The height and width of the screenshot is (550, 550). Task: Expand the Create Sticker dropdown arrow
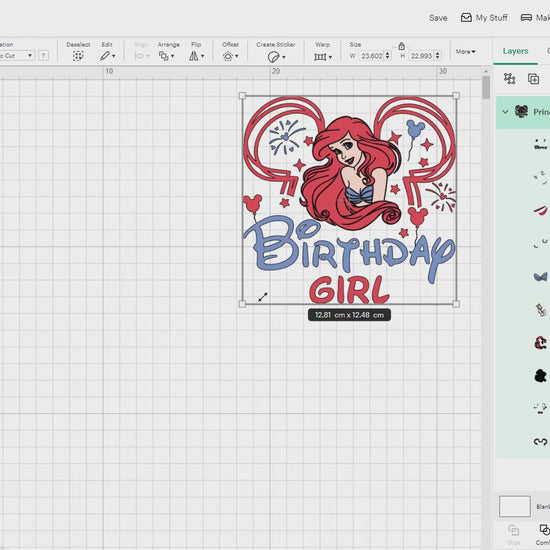click(283, 57)
